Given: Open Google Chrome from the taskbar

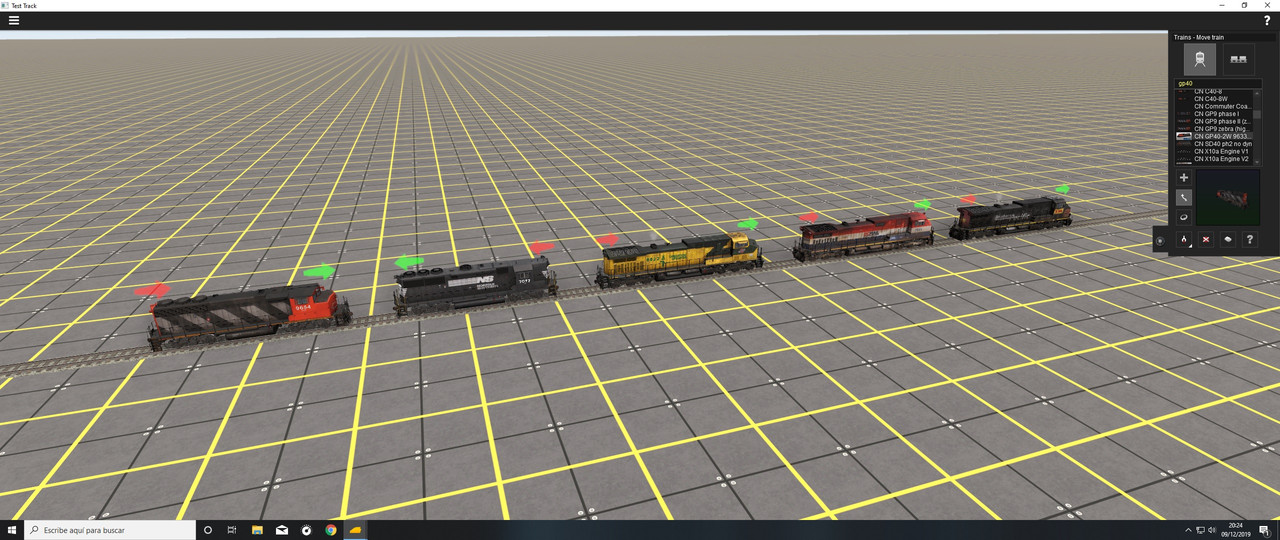Looking at the screenshot, I should click(x=331, y=530).
